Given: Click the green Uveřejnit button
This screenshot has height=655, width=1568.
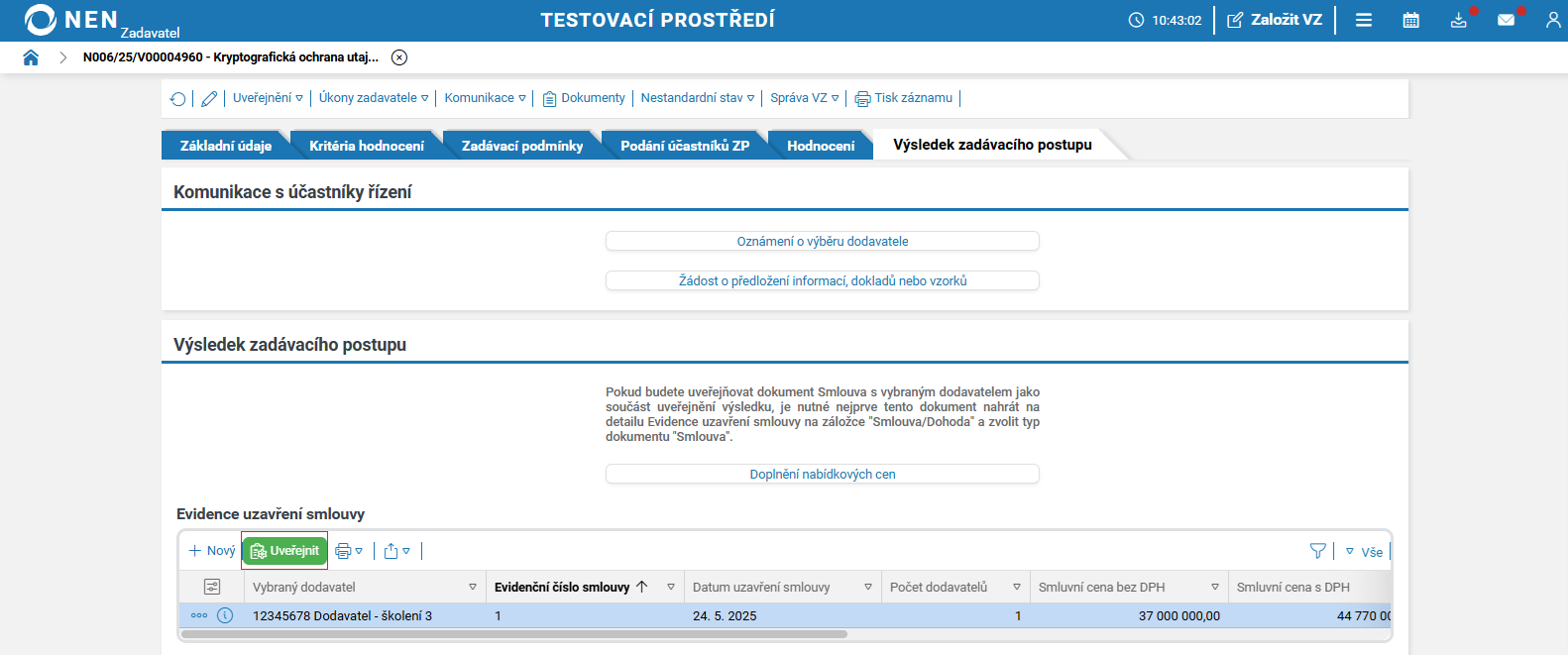Looking at the screenshot, I should (x=284, y=551).
